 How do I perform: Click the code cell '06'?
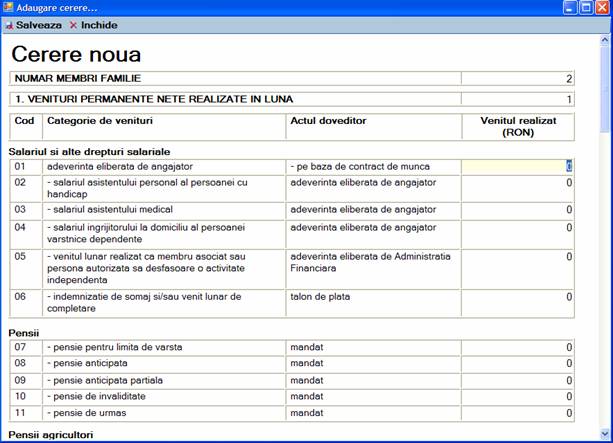[20, 297]
